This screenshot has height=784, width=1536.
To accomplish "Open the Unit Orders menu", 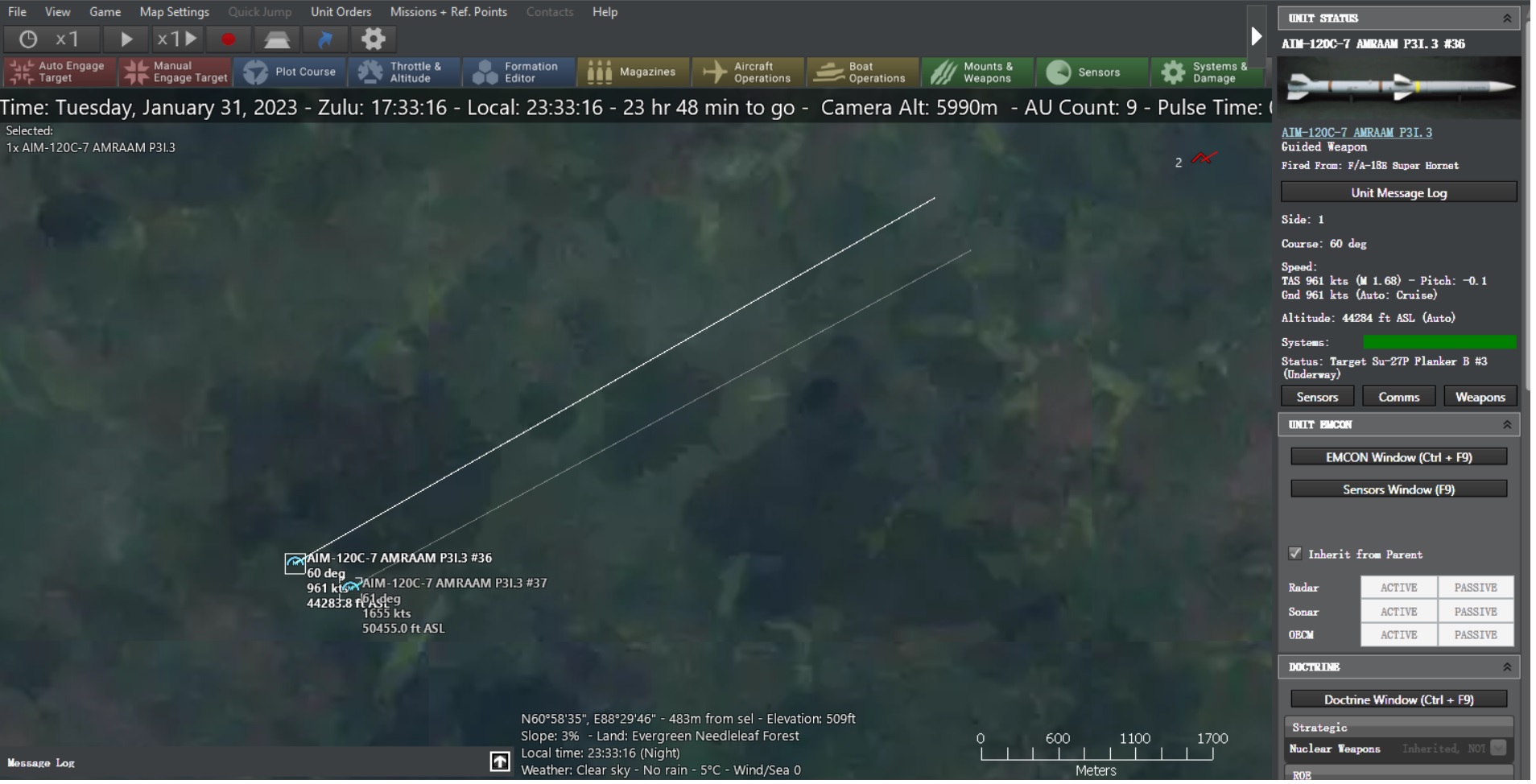I will (340, 12).
